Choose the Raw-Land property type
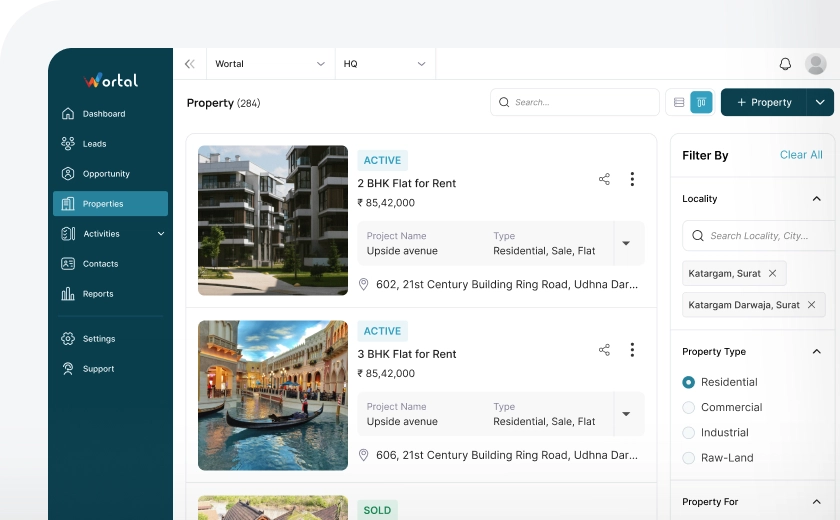840x520 pixels. pos(688,458)
